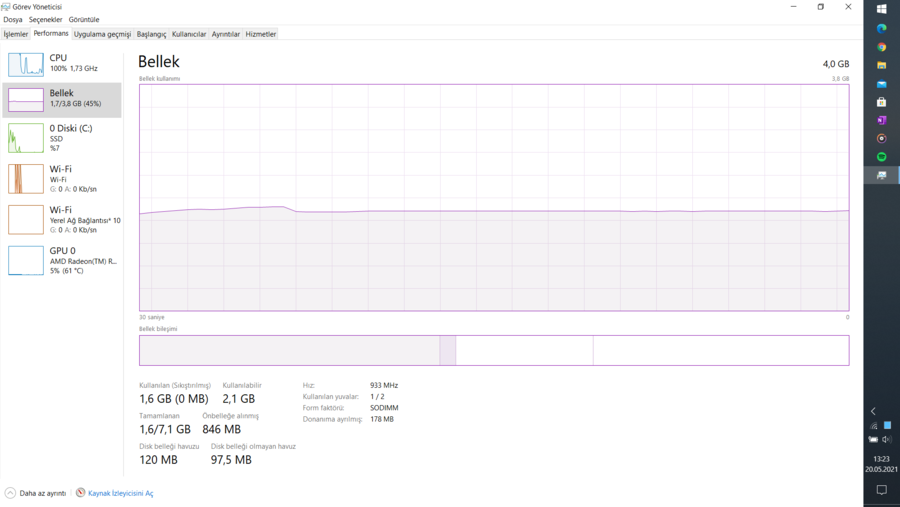900x507 pixels.
Task: Open the Başlangıç tab
Action: coord(152,34)
